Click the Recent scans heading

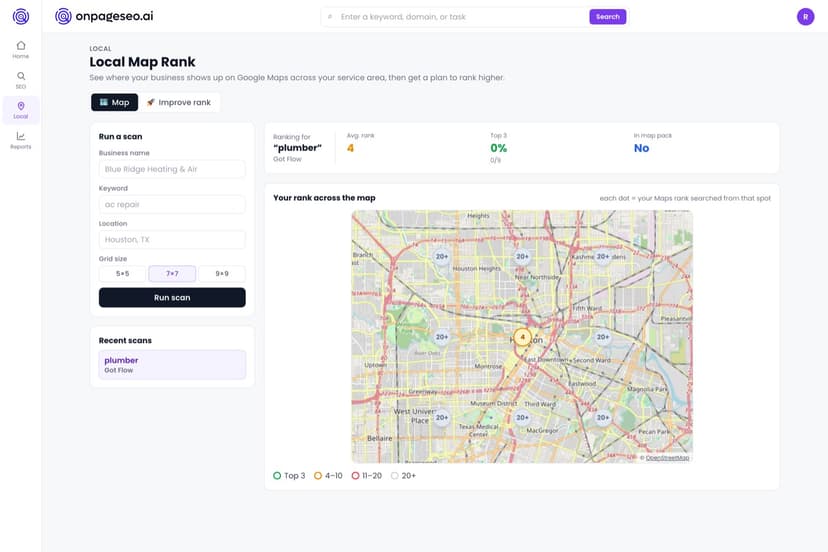(x=125, y=341)
